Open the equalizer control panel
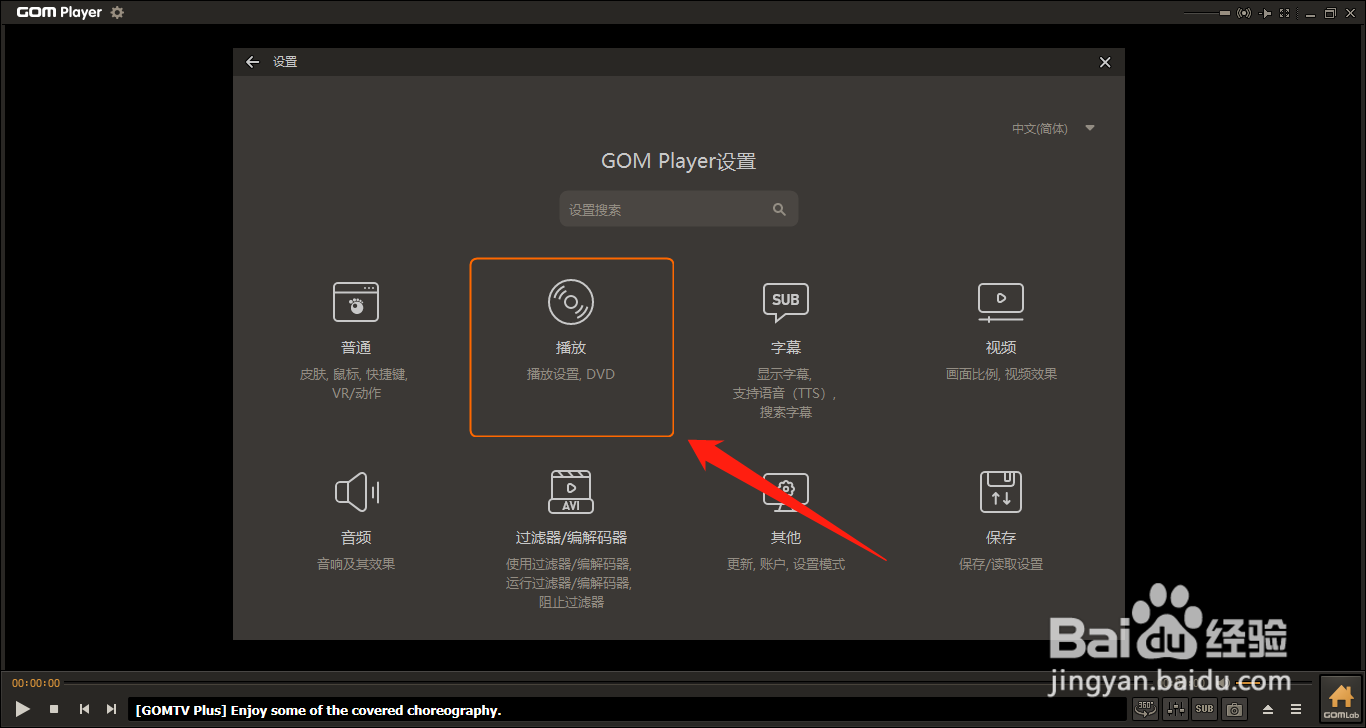Screen dimensions: 1366x728 [x=1175, y=709]
